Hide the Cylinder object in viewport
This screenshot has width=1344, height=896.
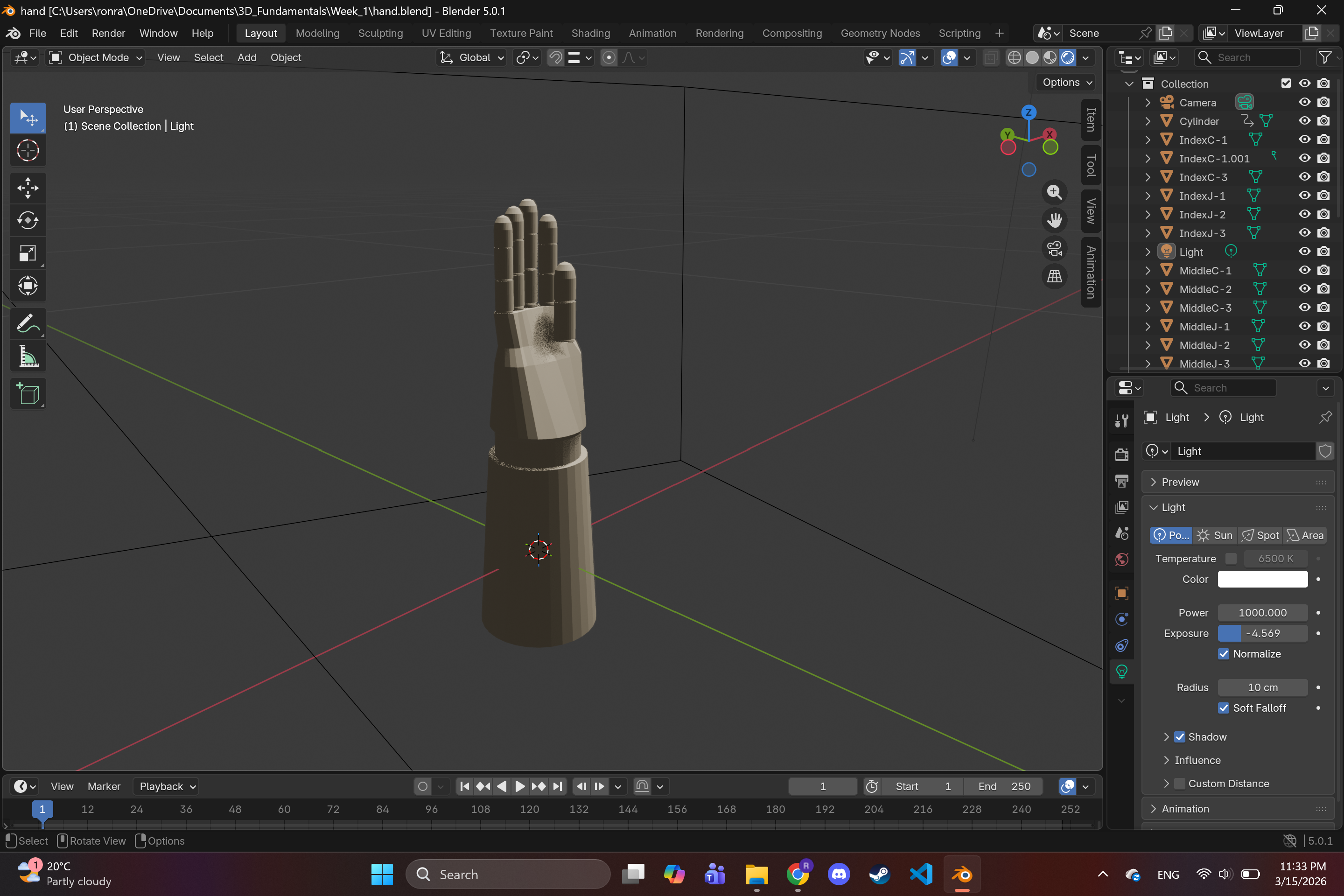[1305, 121]
